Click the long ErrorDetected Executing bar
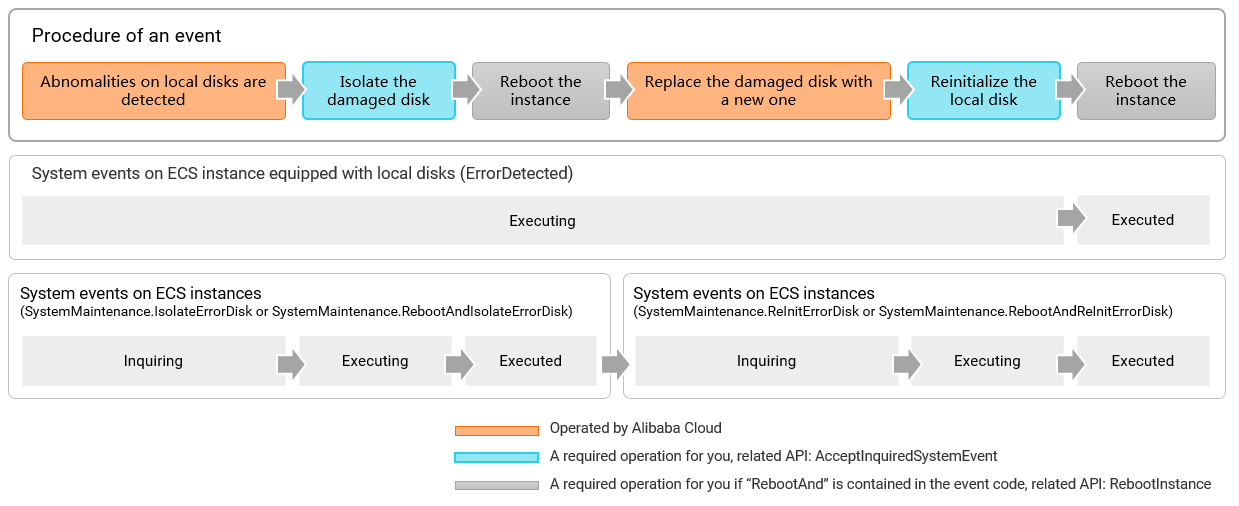1239x506 pixels. point(542,221)
